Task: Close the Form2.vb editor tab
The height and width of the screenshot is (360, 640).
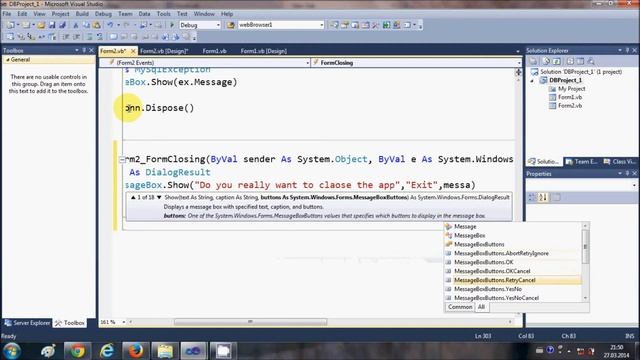Action: [133, 51]
